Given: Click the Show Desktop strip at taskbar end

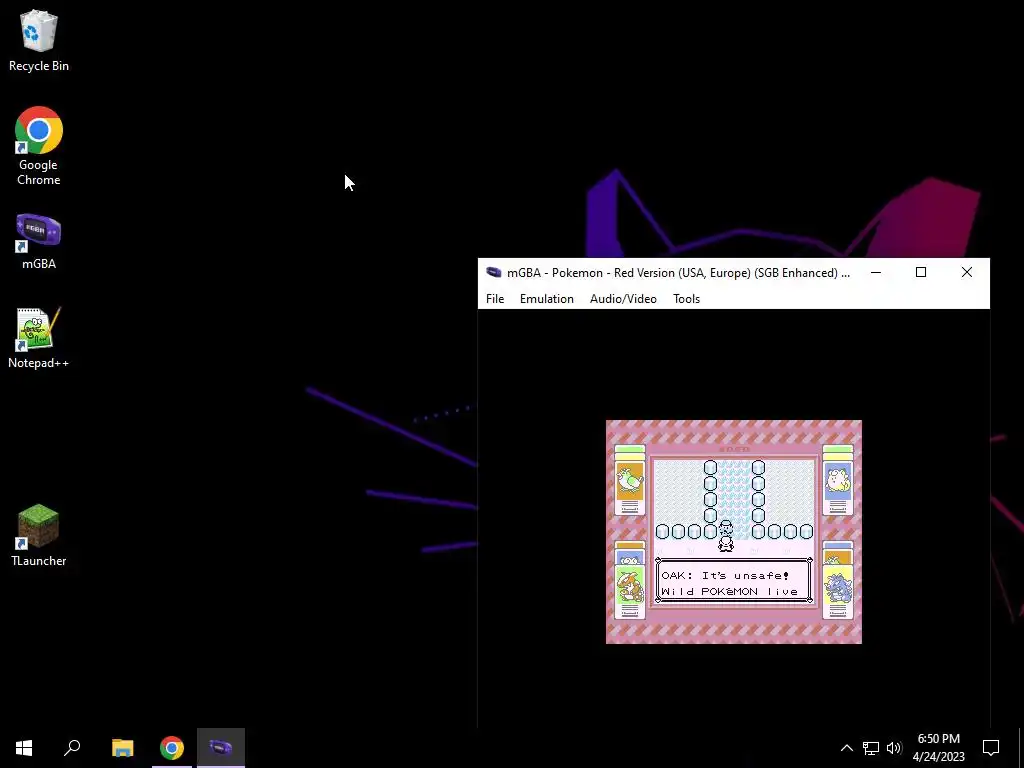Looking at the screenshot, I should pyautogui.click(x=1021, y=748).
